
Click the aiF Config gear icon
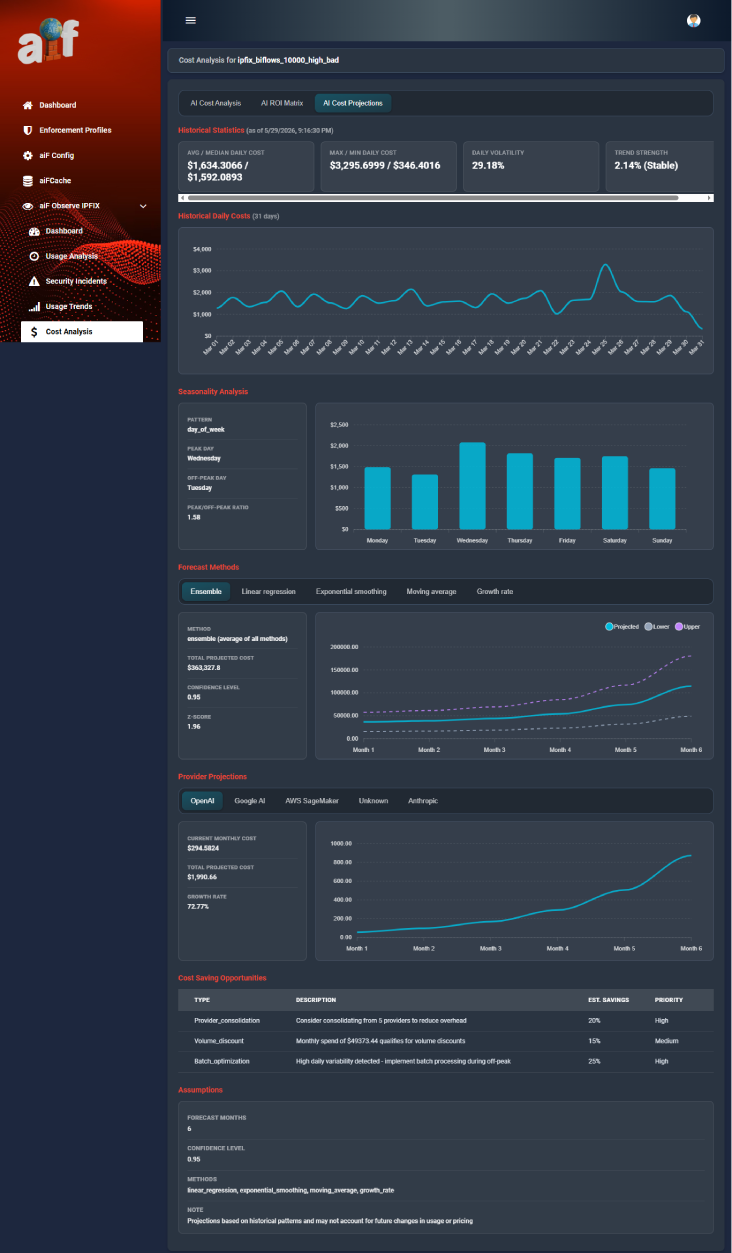28,156
